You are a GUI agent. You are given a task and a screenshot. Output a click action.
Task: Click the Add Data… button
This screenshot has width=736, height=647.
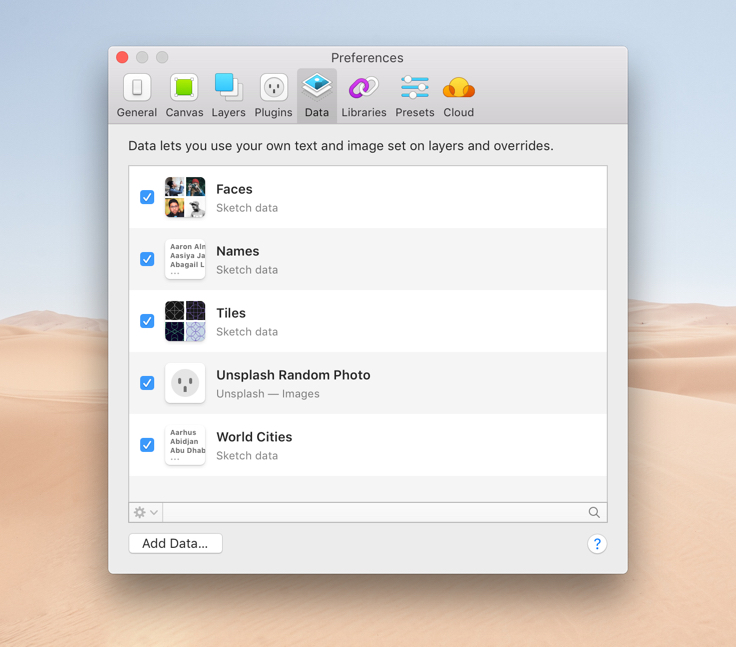coord(176,543)
